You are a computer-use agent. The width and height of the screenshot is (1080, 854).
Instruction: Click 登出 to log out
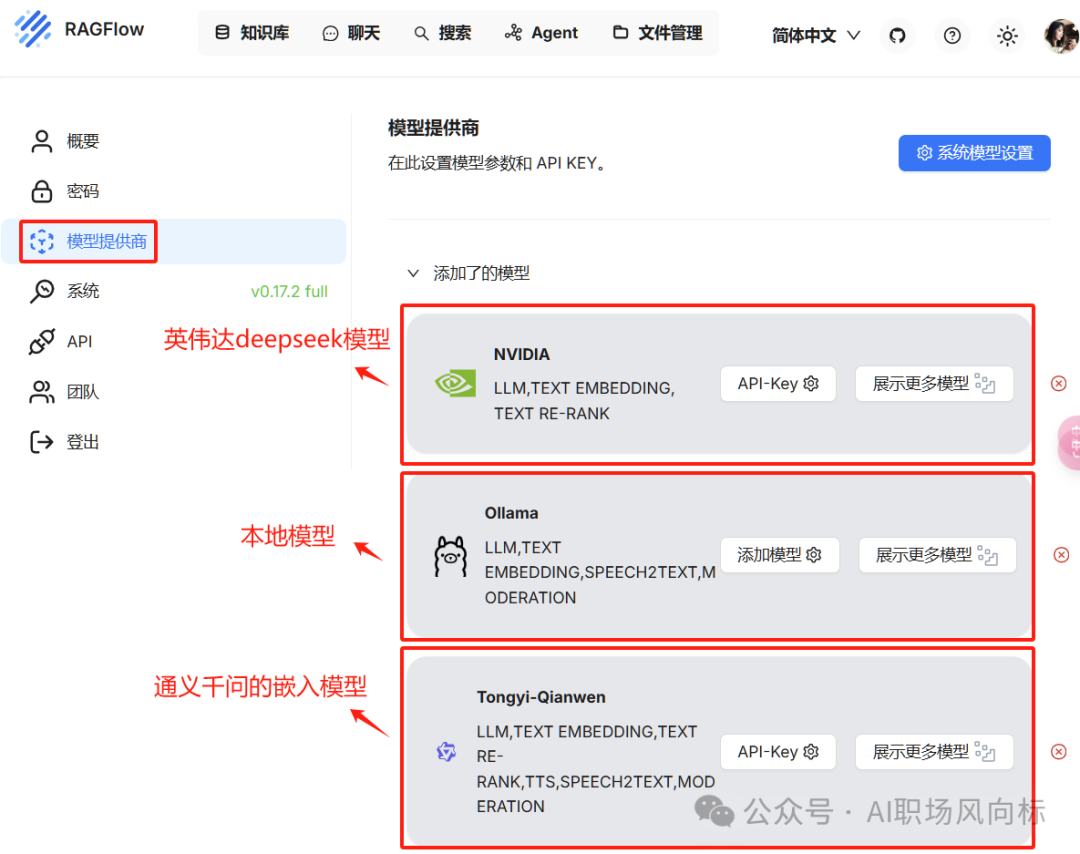(174, 441)
